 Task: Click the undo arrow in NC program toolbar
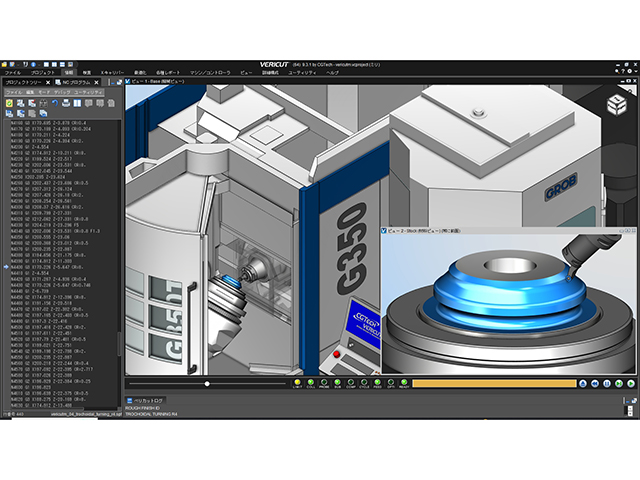(x=55, y=104)
